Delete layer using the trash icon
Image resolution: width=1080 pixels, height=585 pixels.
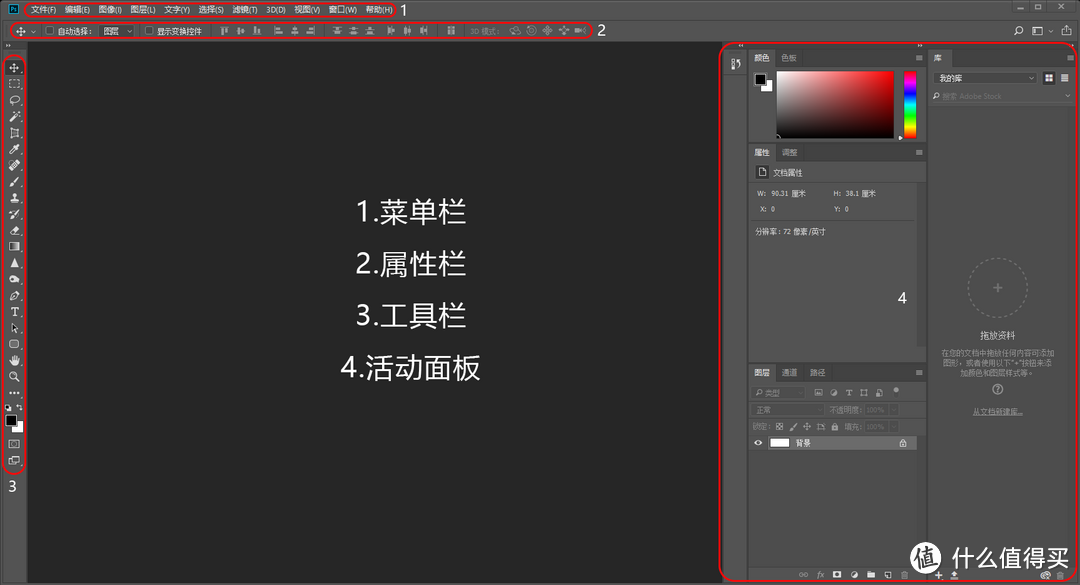point(905,574)
